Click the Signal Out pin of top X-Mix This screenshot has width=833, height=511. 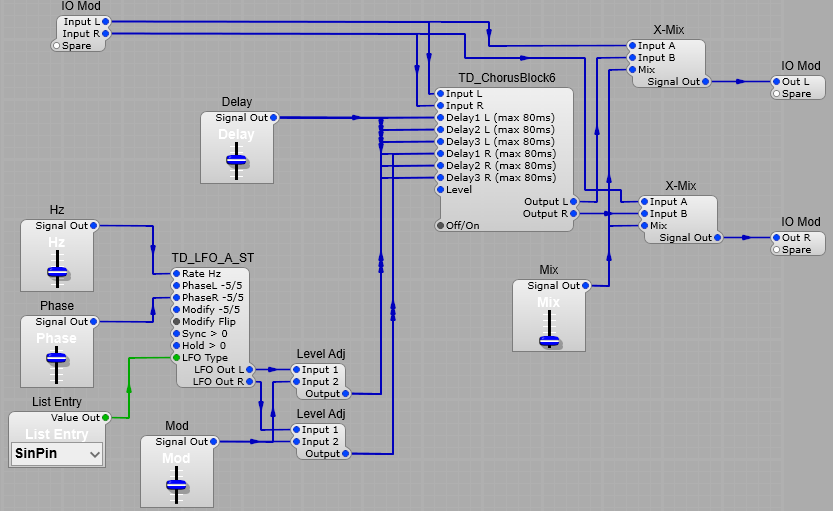[705, 81]
